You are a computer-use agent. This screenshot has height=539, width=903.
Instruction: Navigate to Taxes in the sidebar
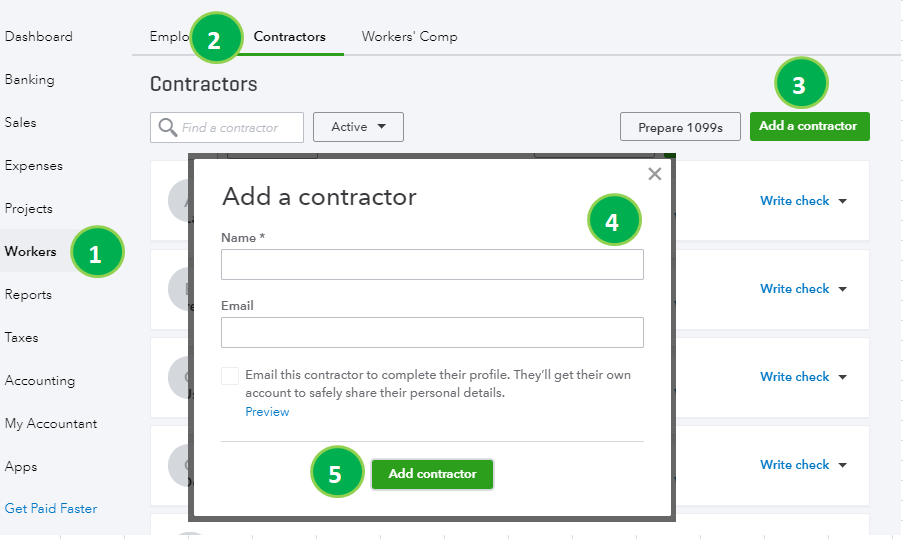point(23,338)
